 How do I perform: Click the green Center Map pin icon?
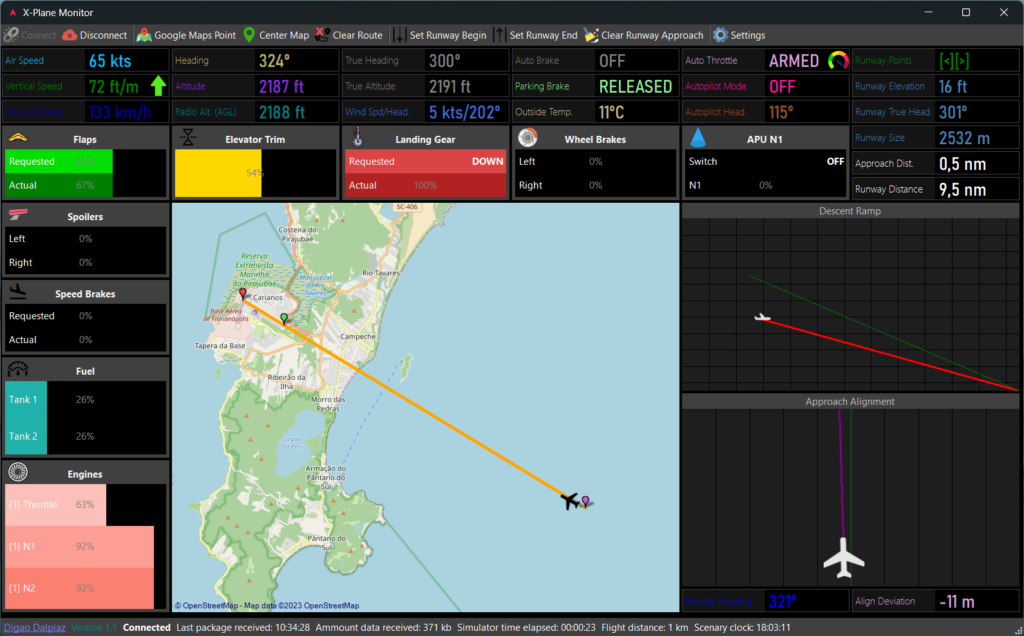click(249, 35)
